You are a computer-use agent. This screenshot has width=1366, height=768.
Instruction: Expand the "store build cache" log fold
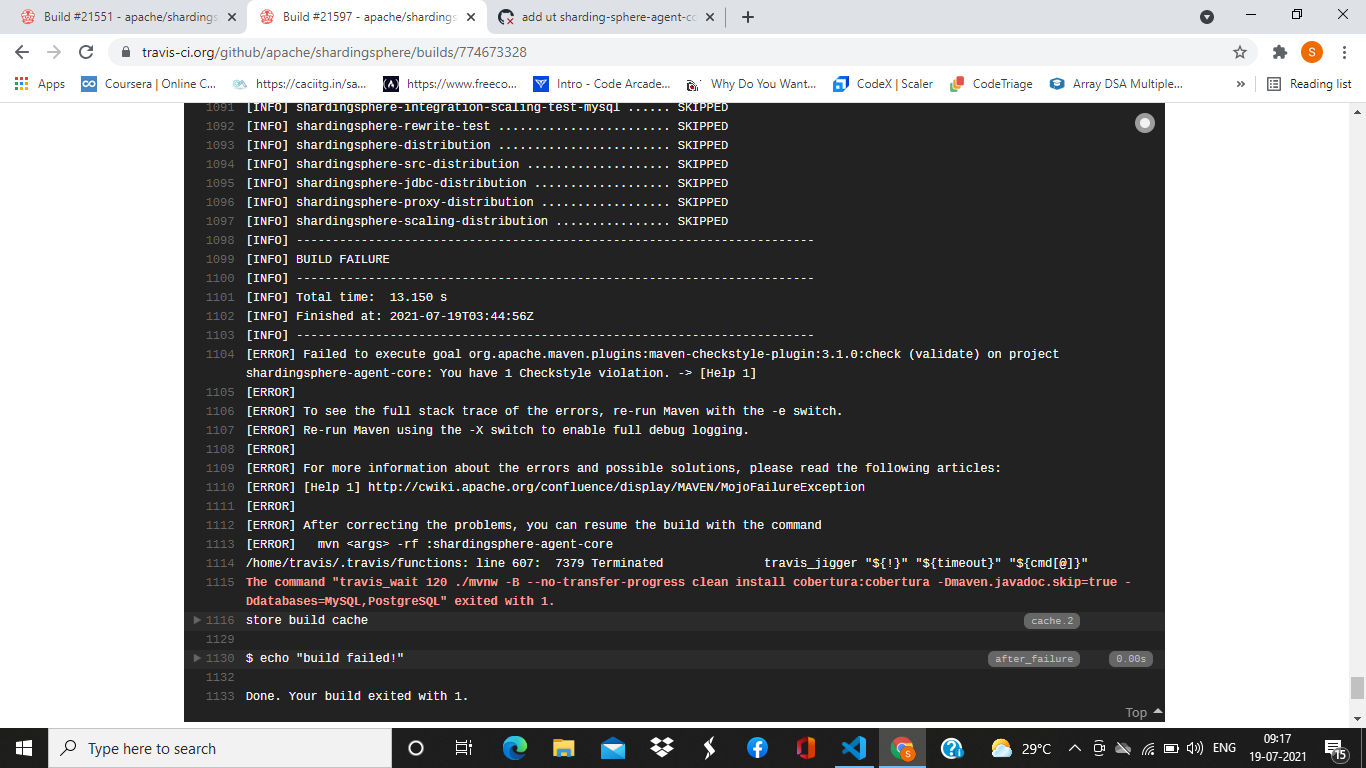[198, 620]
